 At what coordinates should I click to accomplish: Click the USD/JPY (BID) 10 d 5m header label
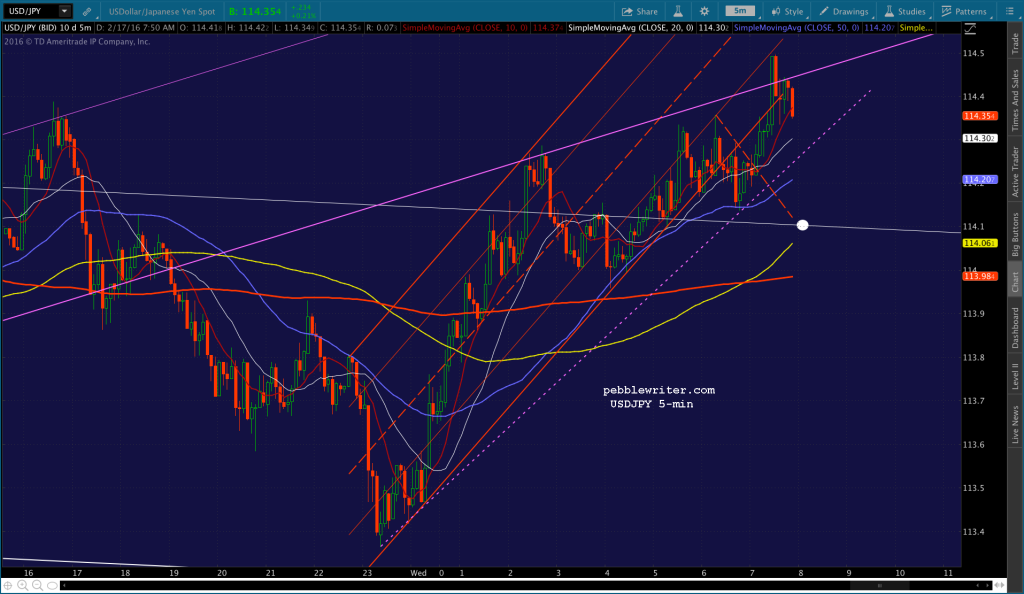click(48, 28)
